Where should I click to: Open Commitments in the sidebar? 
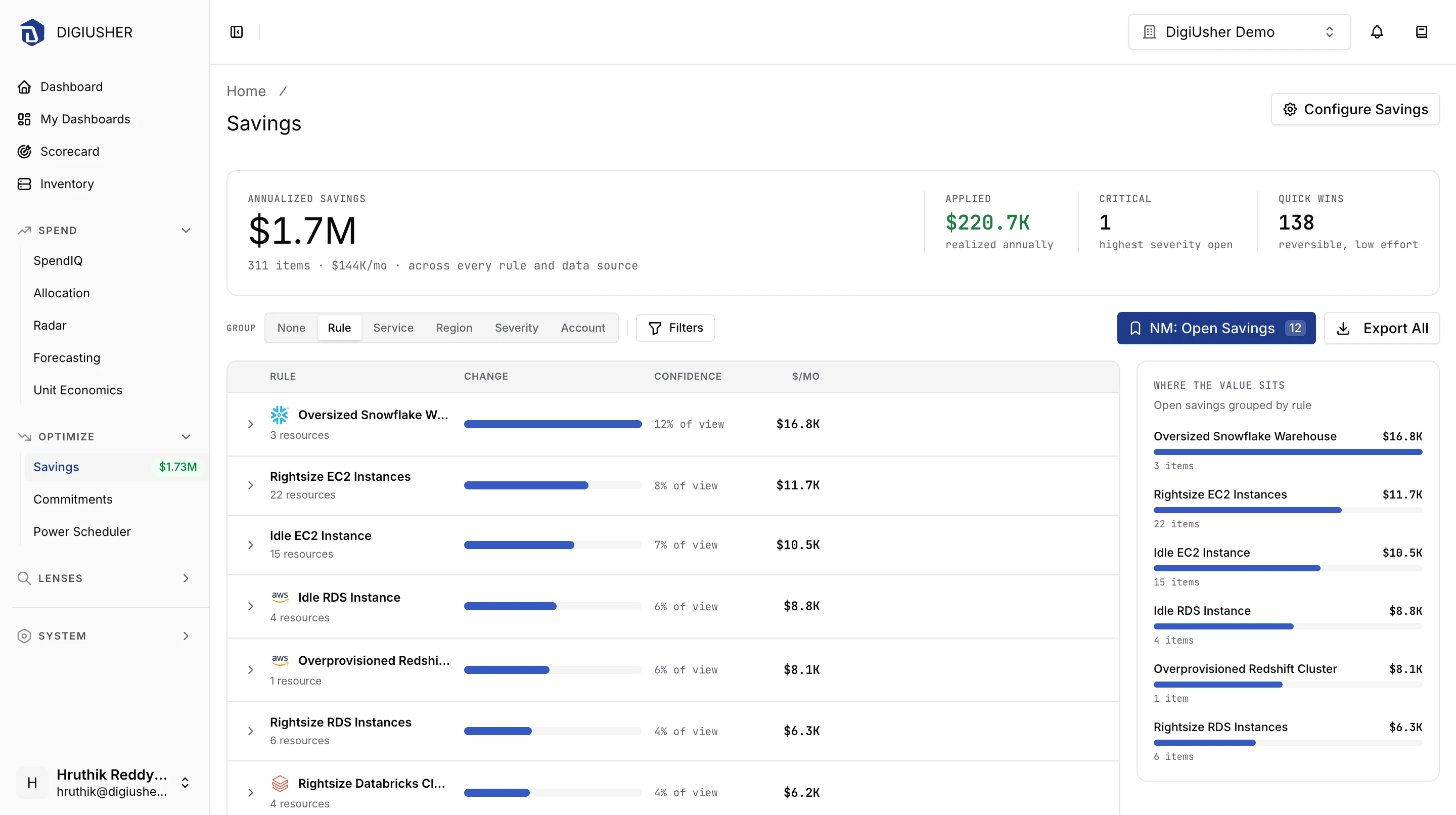[73, 499]
